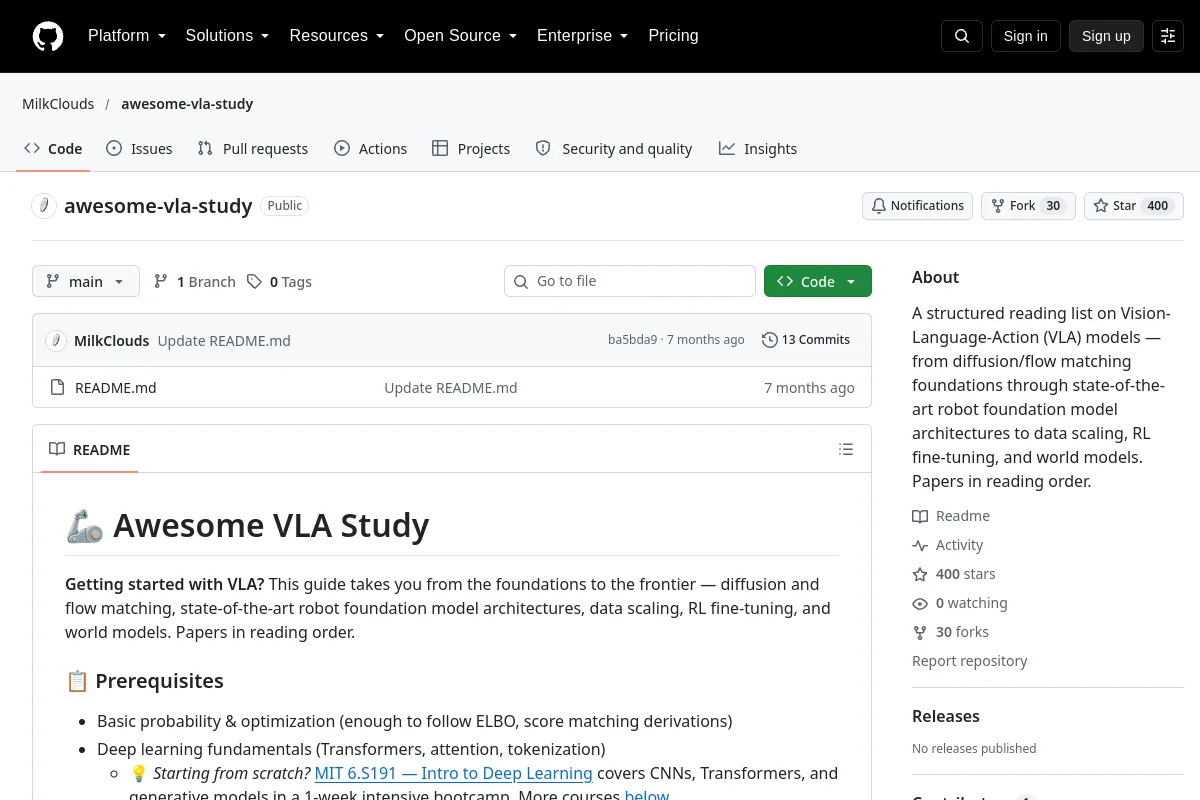Open MilkClouds owner breadcrumb link
The image size is (1200, 800).
point(58,104)
